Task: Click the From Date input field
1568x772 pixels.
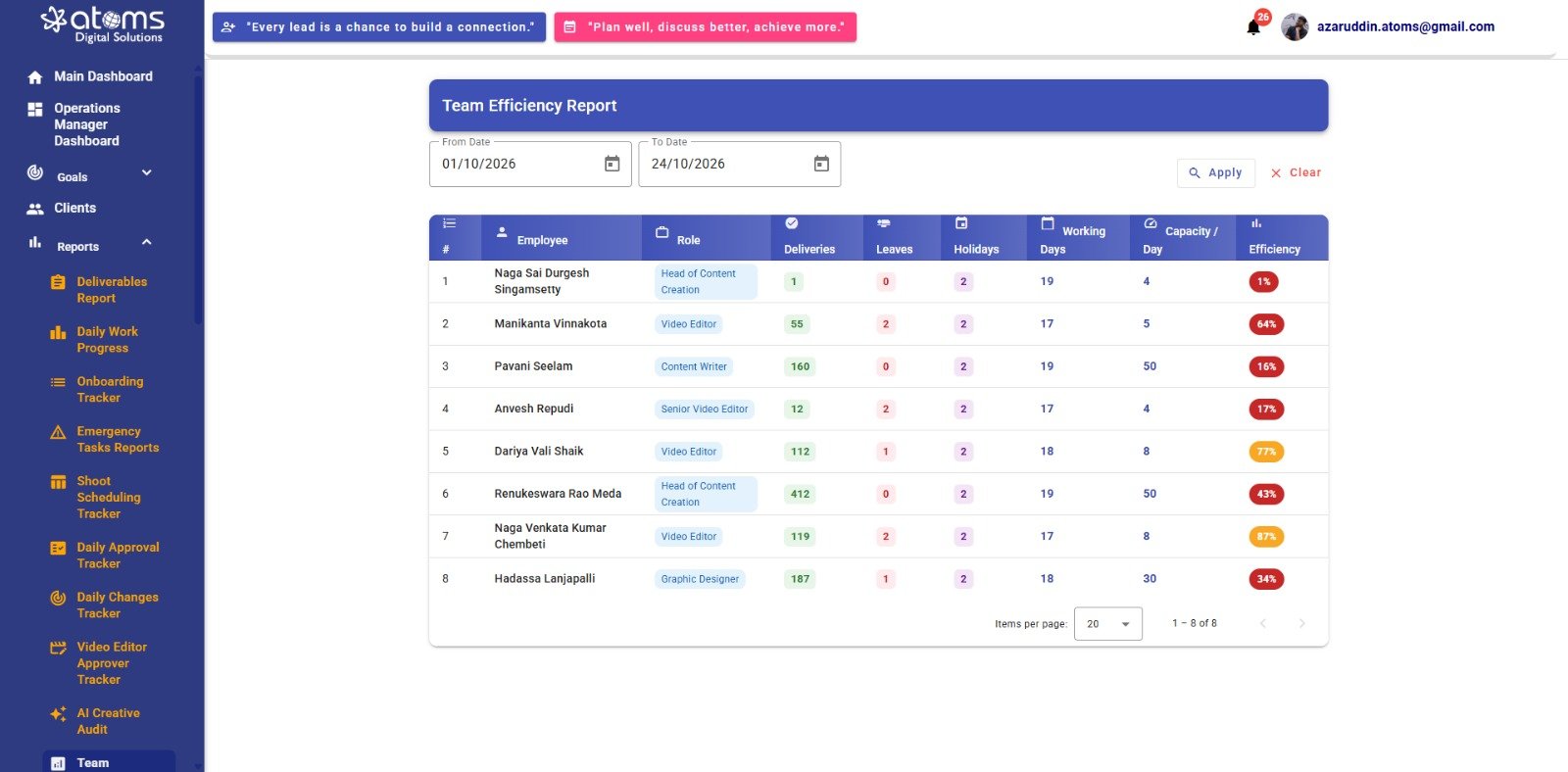Action: (x=530, y=164)
